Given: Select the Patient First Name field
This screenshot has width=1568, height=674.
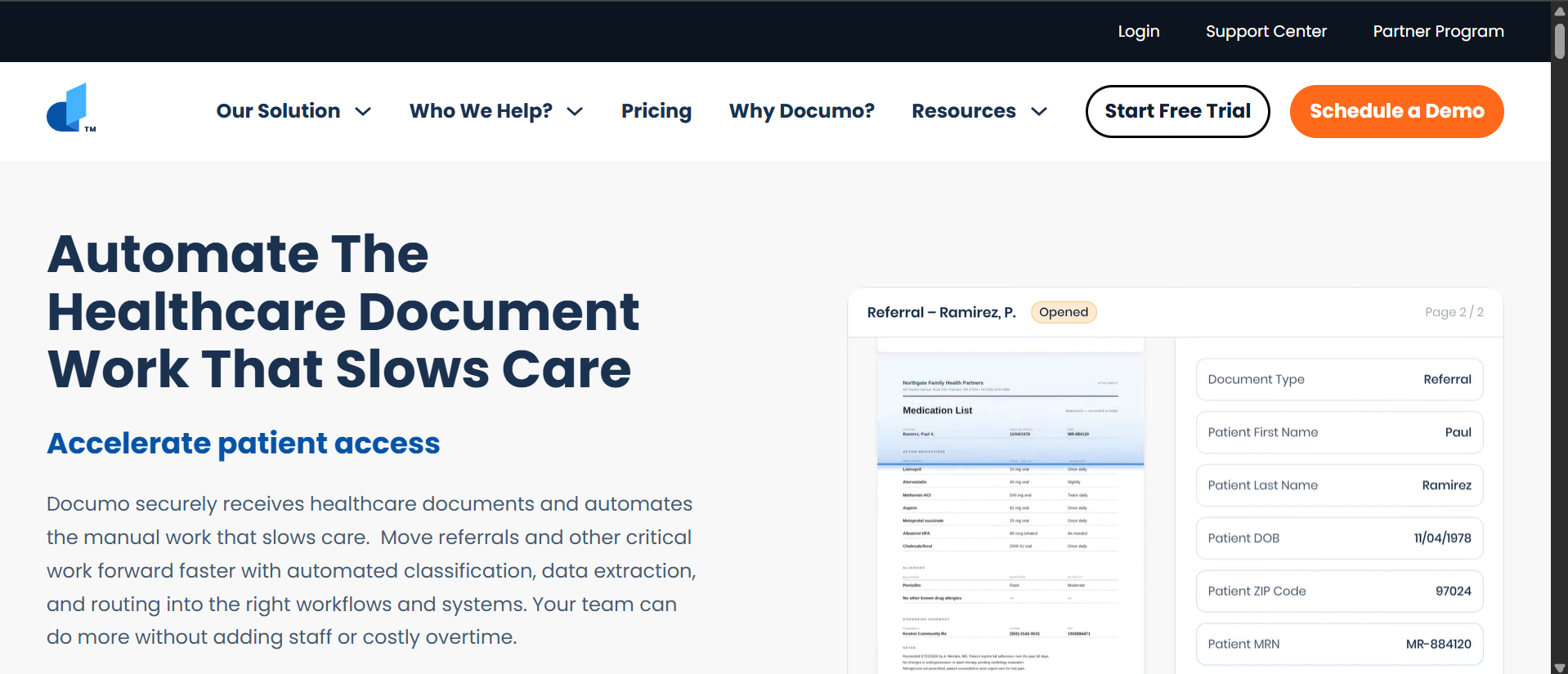Looking at the screenshot, I should (1339, 432).
